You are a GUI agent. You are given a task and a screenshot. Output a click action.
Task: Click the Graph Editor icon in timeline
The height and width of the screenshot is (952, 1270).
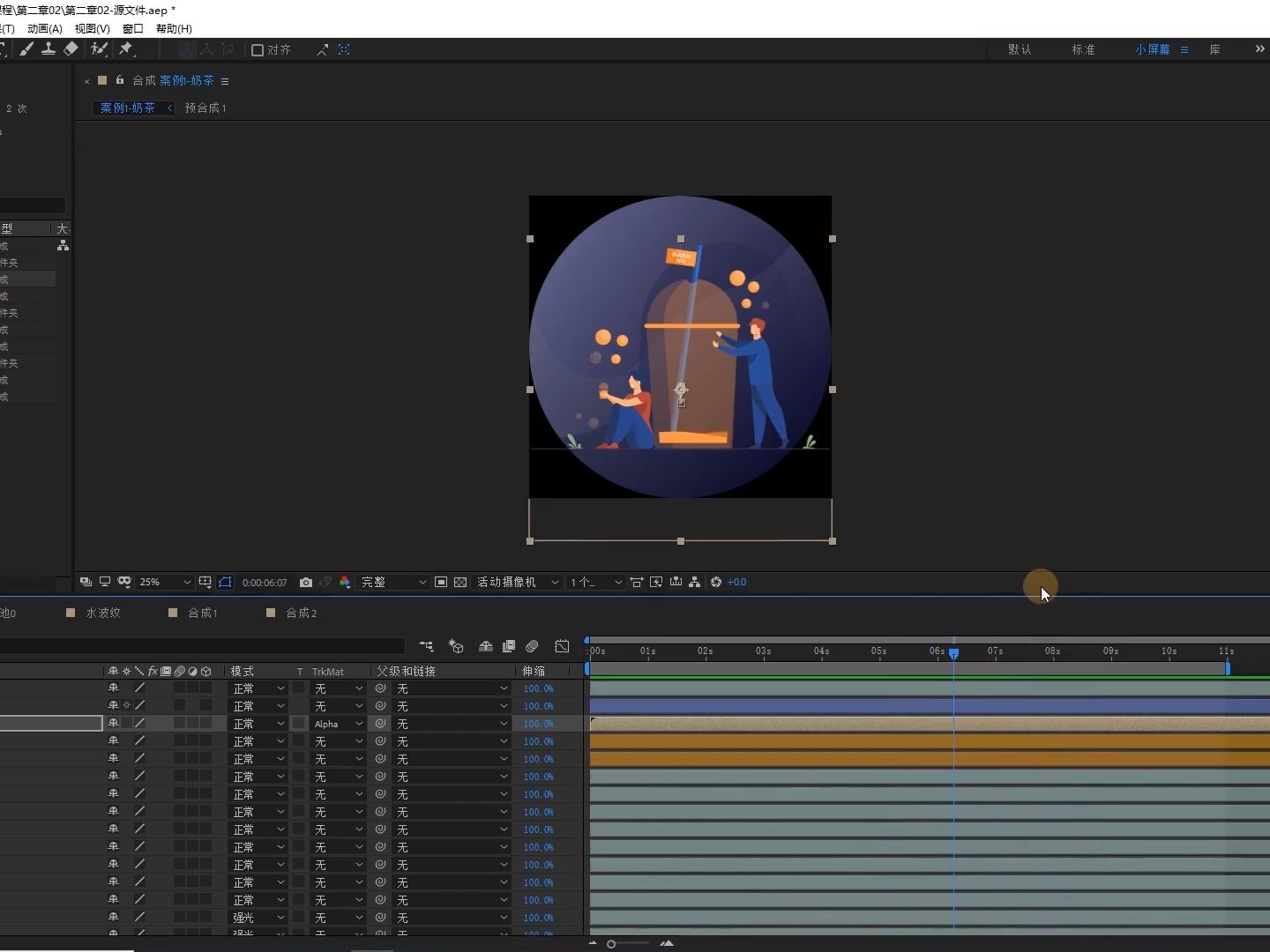(x=562, y=646)
